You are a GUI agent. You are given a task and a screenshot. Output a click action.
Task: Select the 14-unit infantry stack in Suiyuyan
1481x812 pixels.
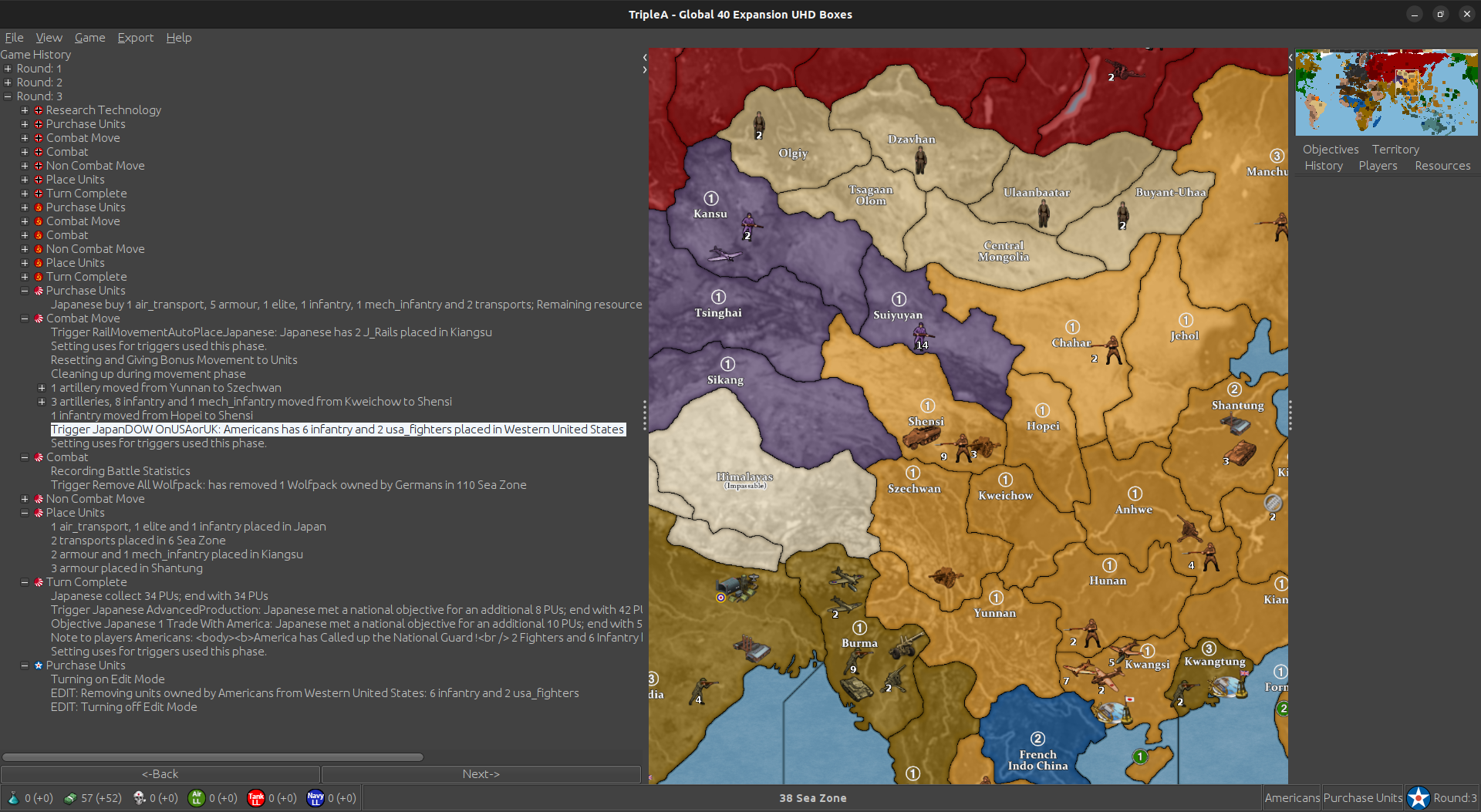pos(920,336)
